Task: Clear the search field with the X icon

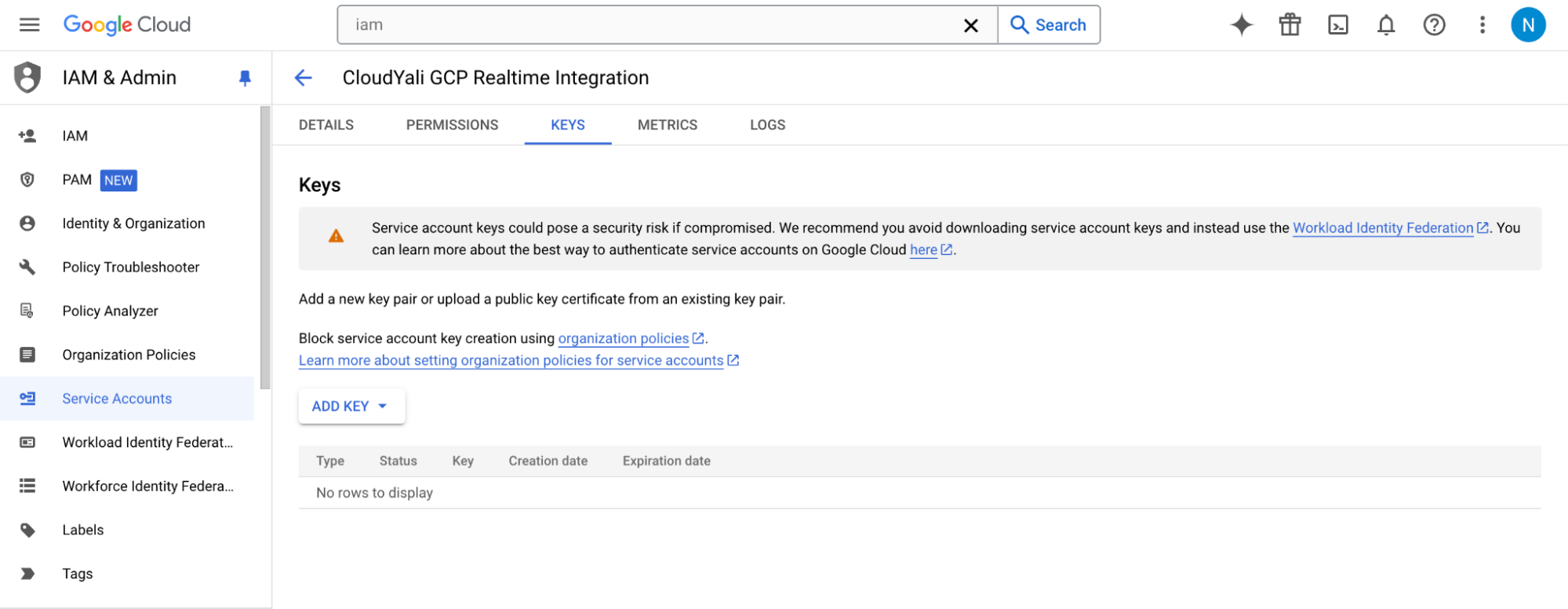Action: point(970,25)
